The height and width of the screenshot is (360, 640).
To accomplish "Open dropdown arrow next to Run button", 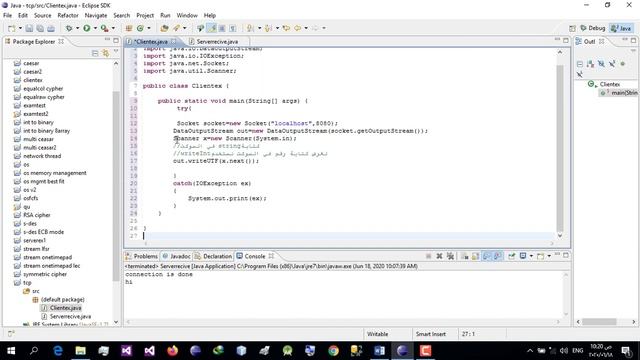I will tap(95, 28).
